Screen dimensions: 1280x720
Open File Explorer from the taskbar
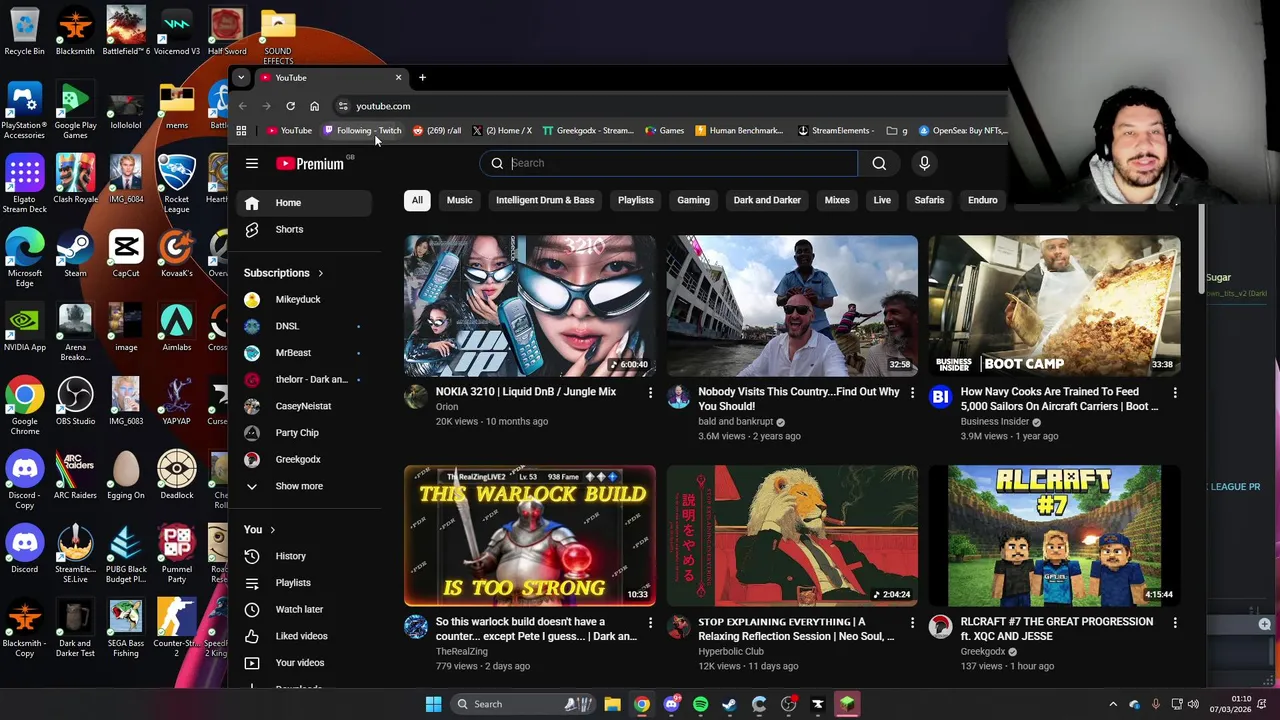[612, 704]
